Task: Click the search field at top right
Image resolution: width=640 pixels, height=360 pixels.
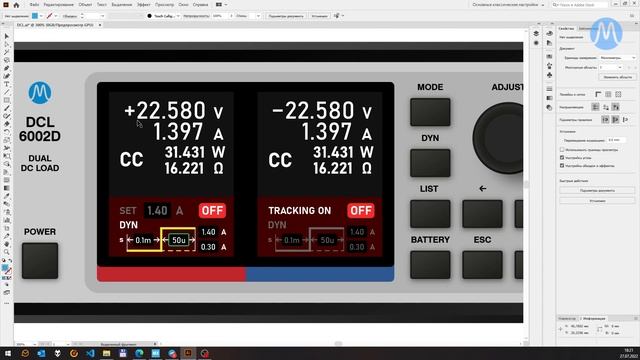Action: 580,5
